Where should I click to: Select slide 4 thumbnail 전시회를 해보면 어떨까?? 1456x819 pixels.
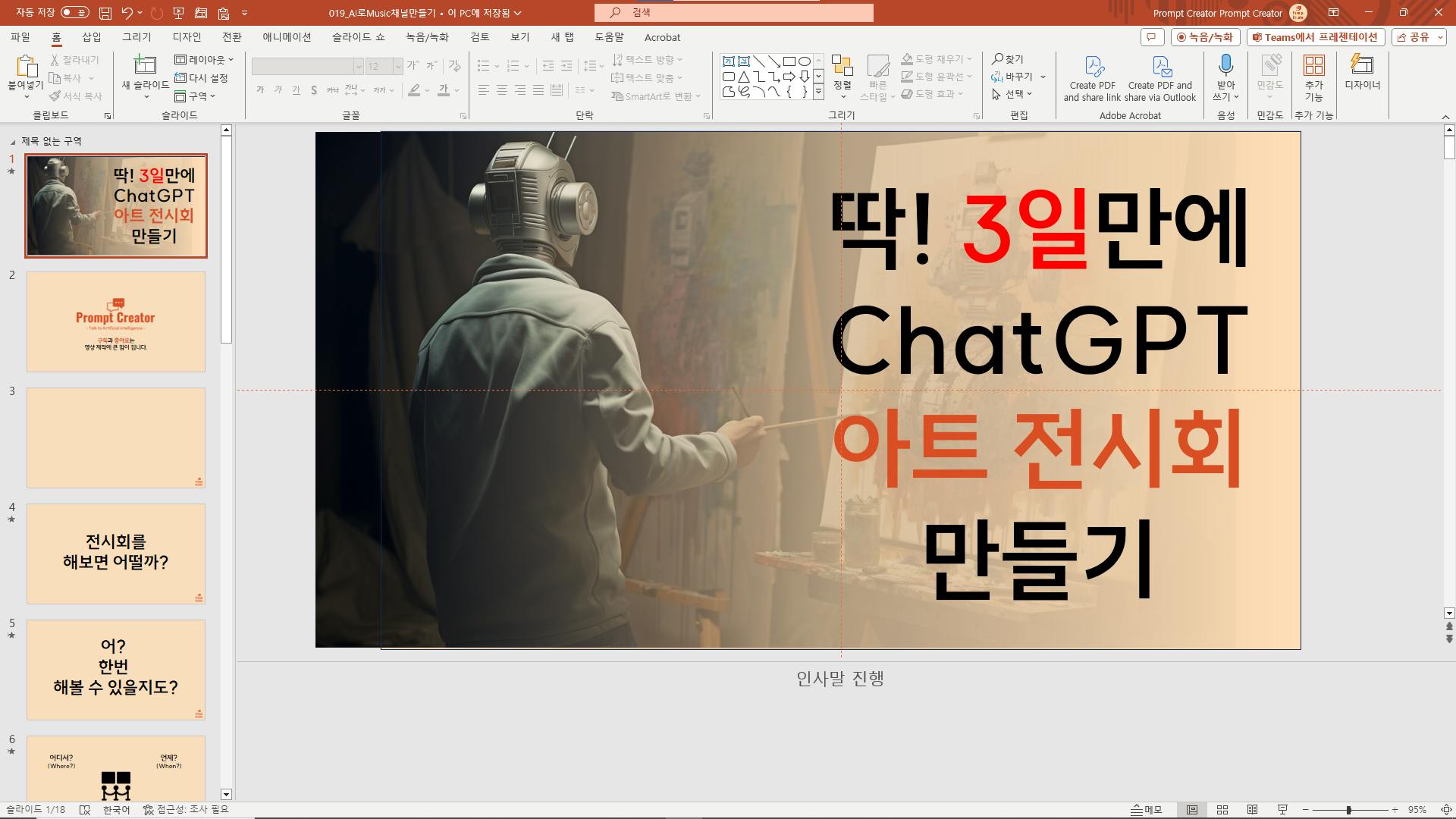click(x=116, y=554)
